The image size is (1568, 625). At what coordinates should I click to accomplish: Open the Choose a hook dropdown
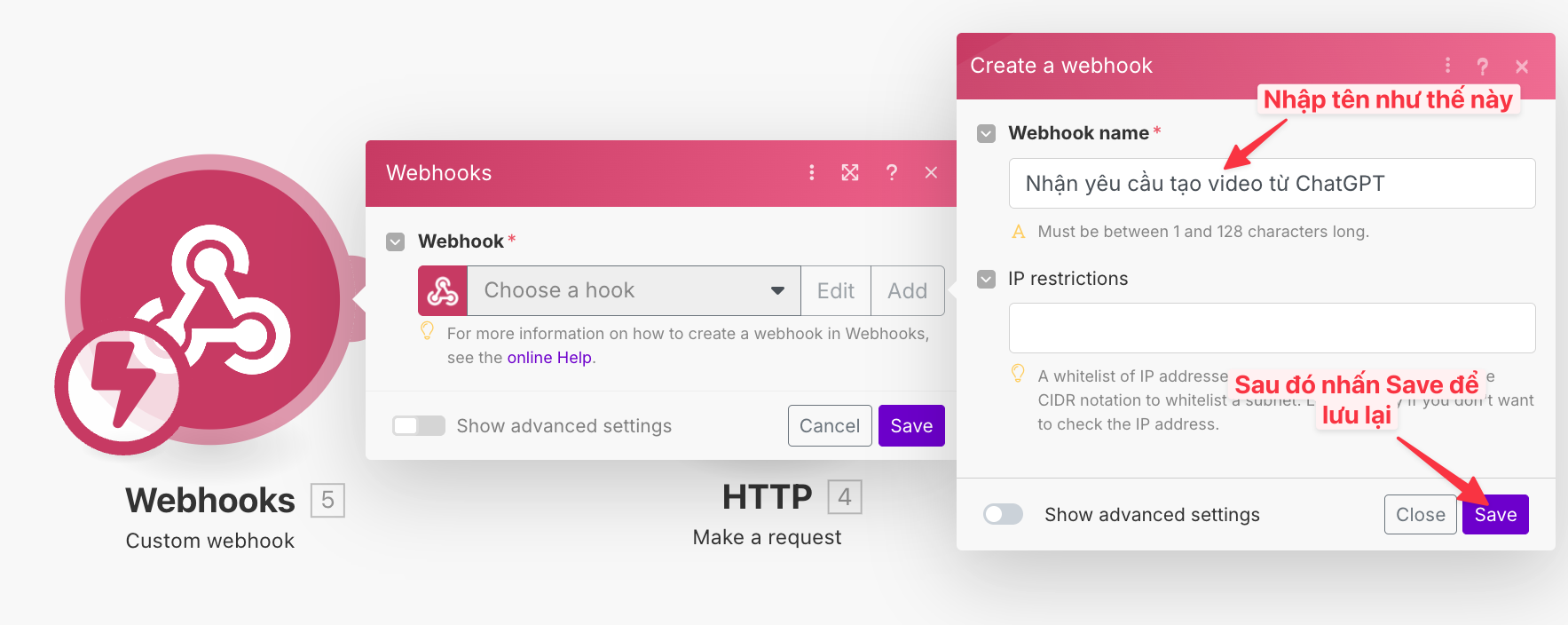(634, 290)
